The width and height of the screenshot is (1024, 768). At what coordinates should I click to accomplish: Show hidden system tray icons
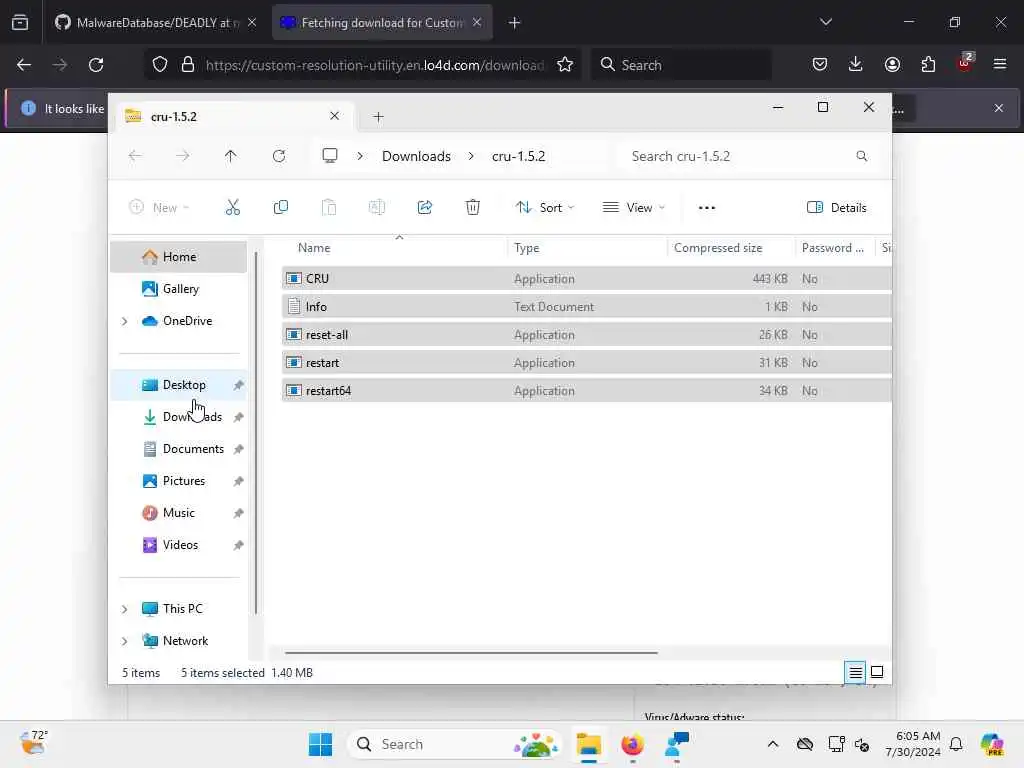tap(773, 744)
